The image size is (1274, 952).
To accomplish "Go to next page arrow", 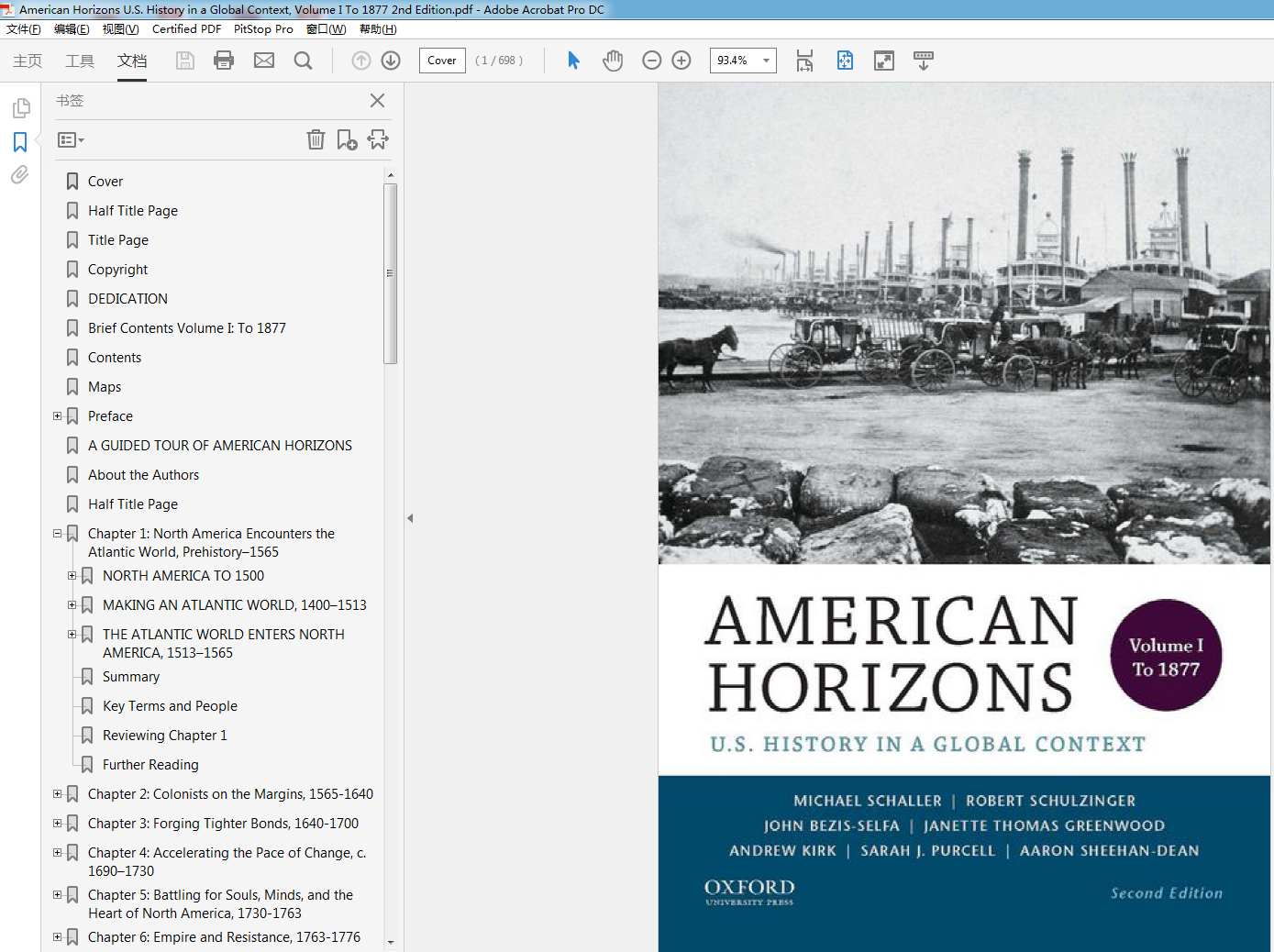I will point(391,61).
